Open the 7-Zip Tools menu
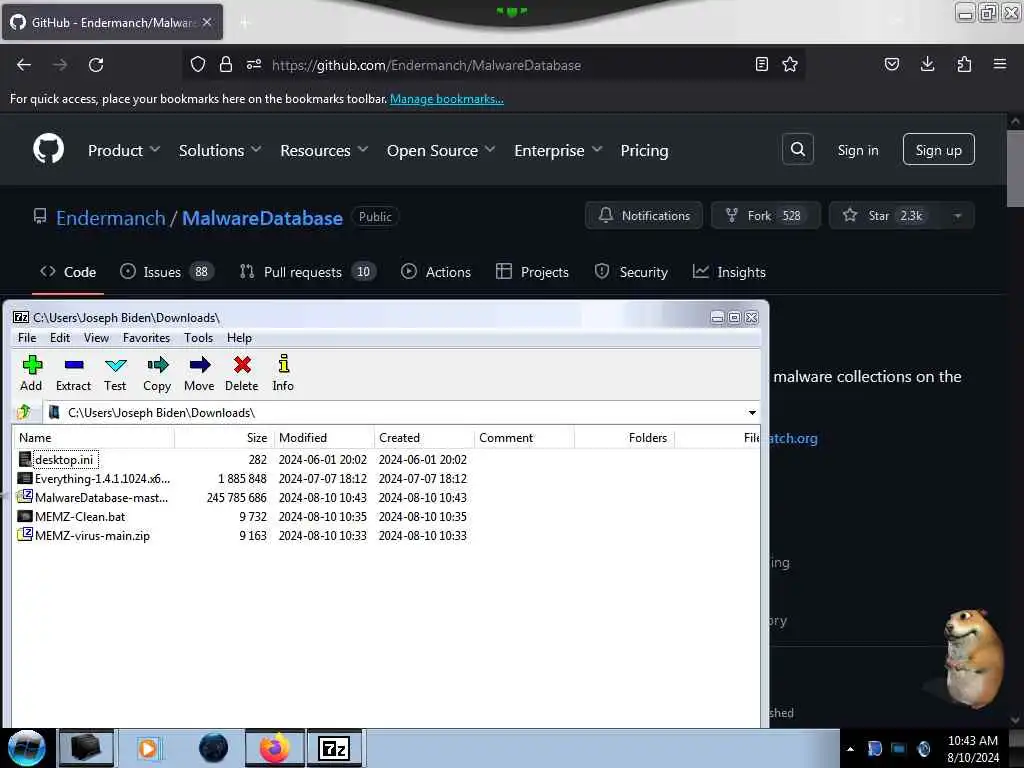 tap(199, 338)
